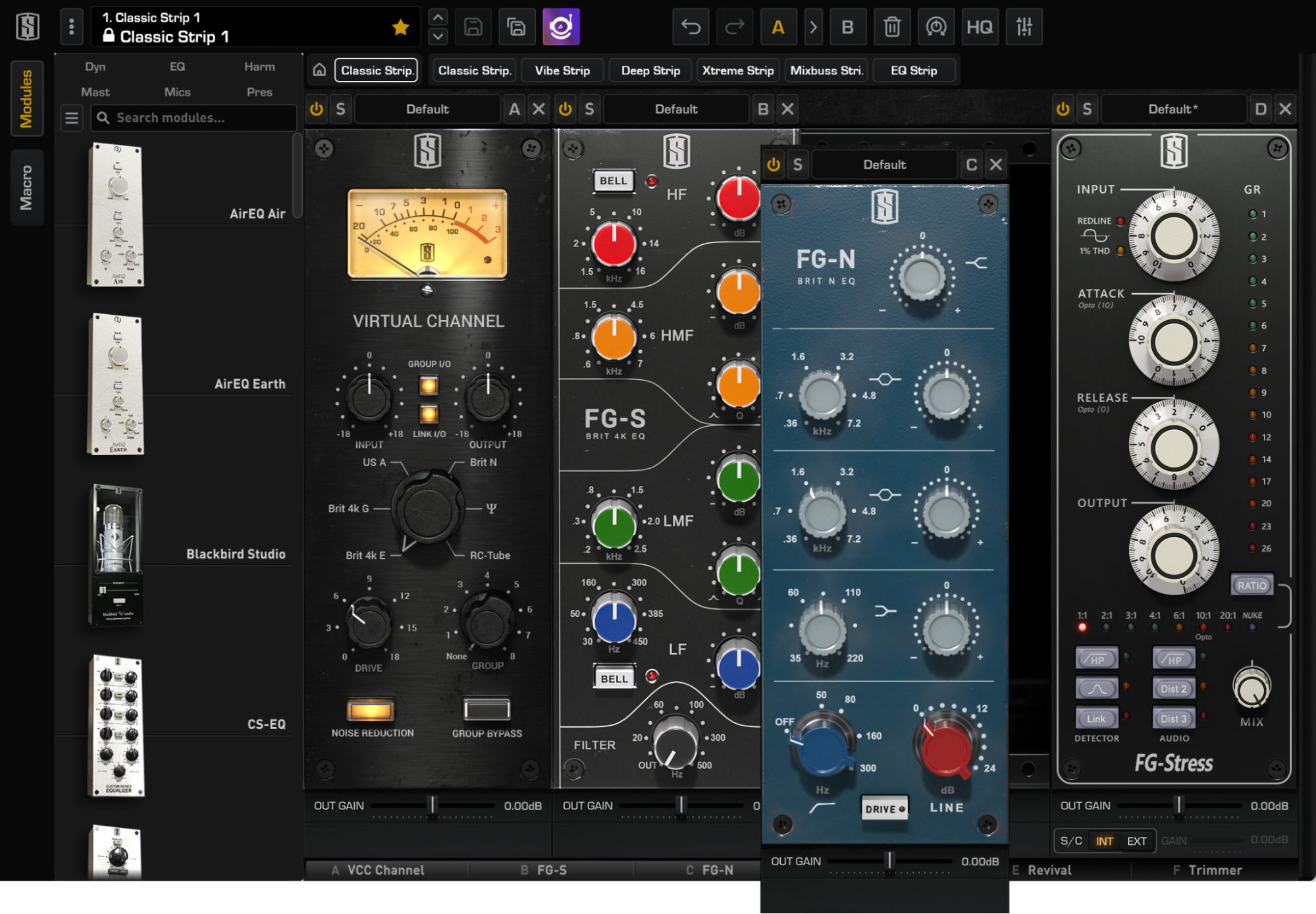Switch to the Vibe Strip tab
Screen dimensions: 1316x914
click(562, 70)
